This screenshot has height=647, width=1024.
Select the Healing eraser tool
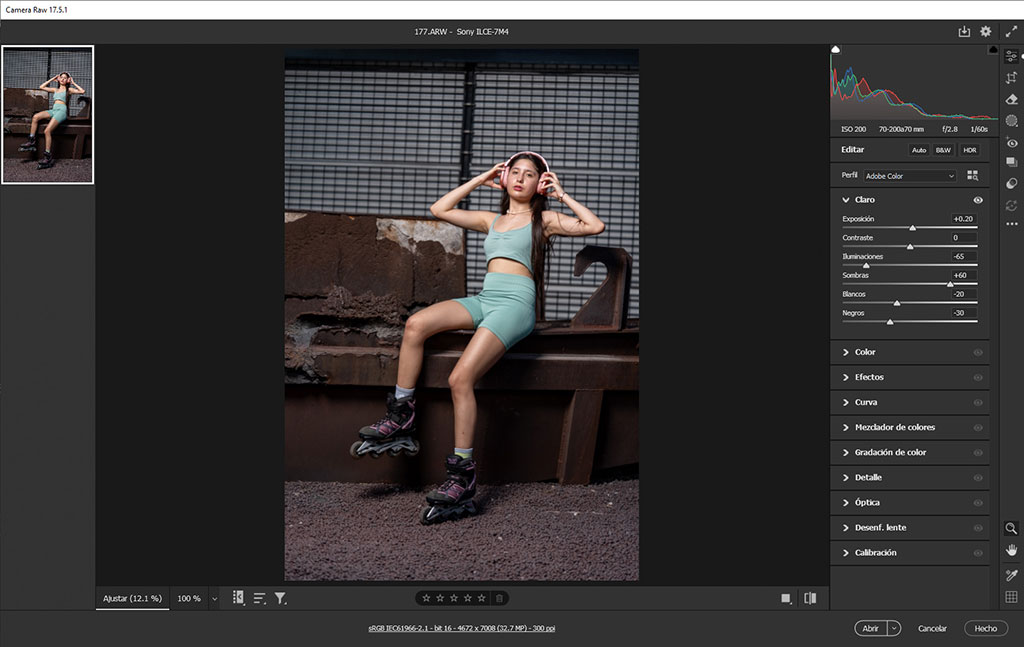[x=1011, y=99]
